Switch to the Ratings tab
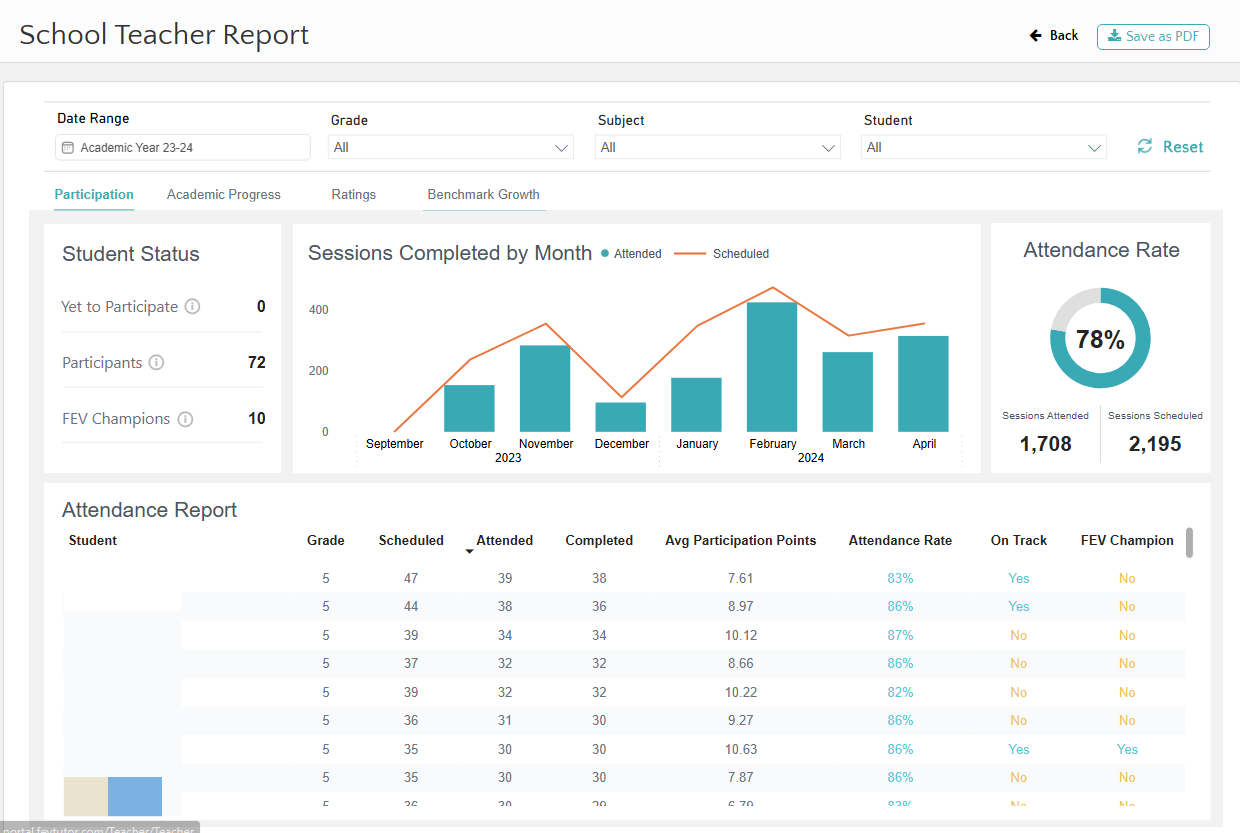 tap(354, 194)
